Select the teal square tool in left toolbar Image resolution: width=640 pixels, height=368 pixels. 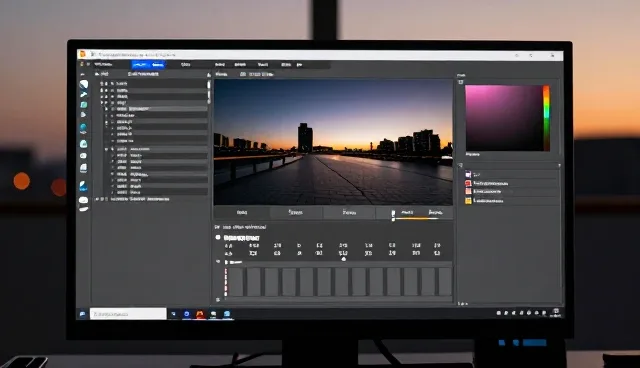(84, 105)
